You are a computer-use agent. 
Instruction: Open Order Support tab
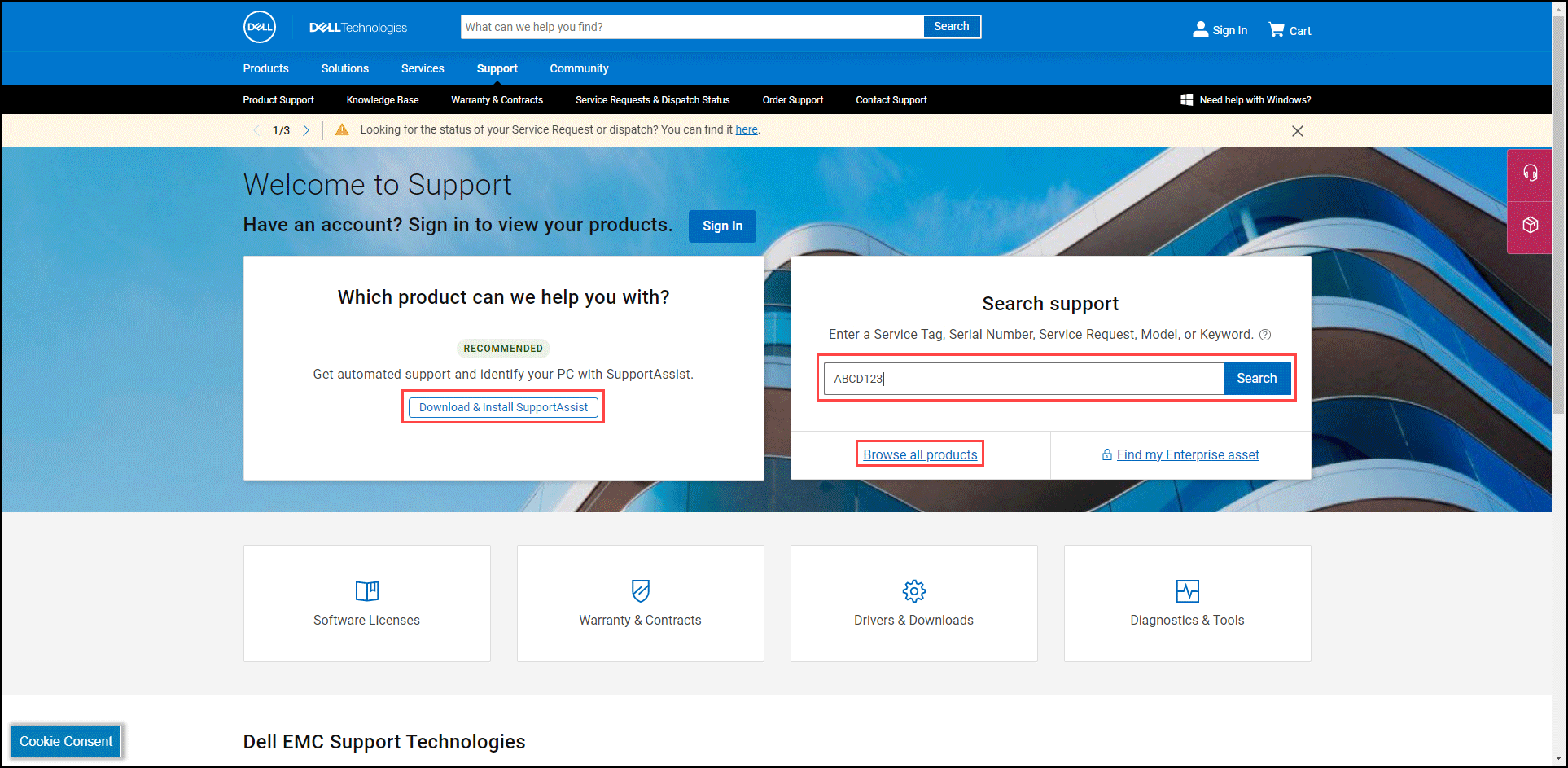coord(793,100)
